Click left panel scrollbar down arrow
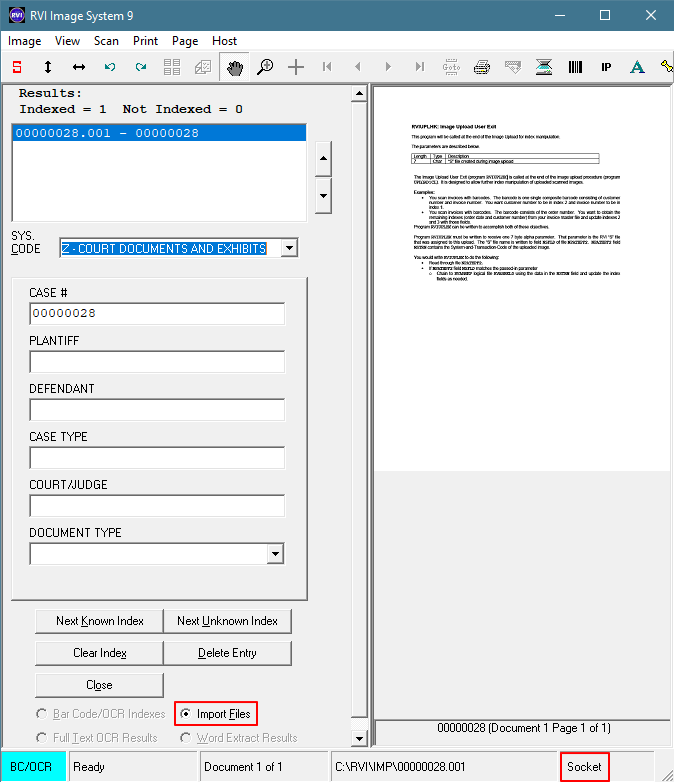Image resolution: width=674 pixels, height=782 pixels. tap(359, 739)
